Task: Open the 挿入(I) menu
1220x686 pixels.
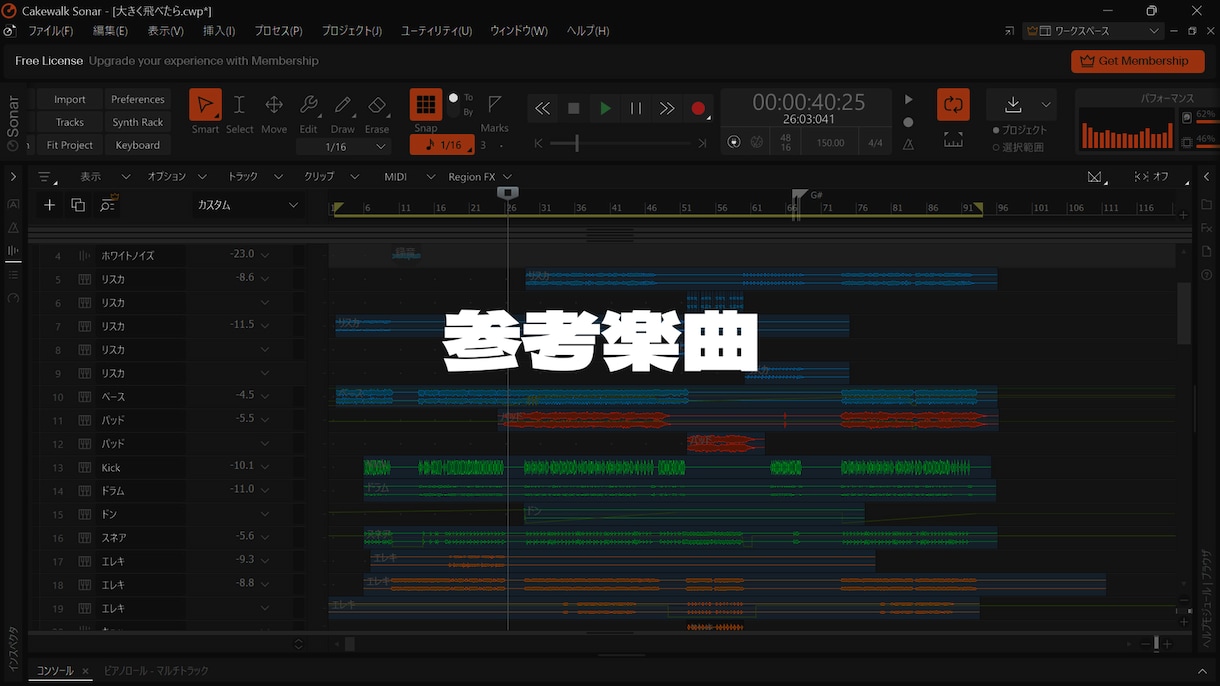Action: tap(219, 31)
